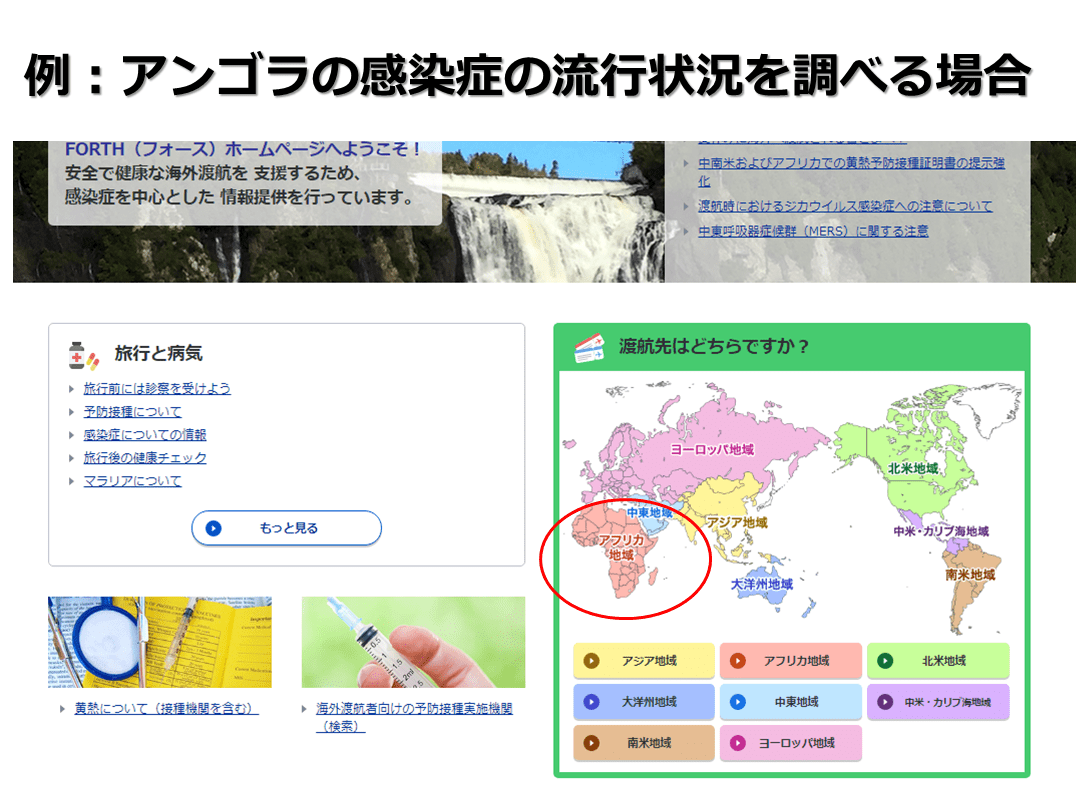Click the arrow icon on 南米地域 button

[591, 743]
